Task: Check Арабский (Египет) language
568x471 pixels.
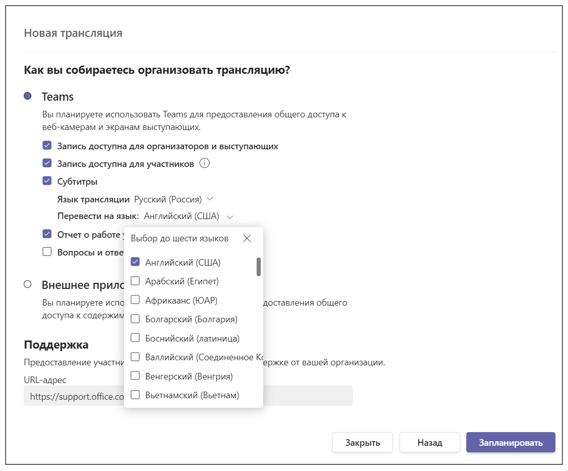Action: pyautogui.click(x=135, y=281)
